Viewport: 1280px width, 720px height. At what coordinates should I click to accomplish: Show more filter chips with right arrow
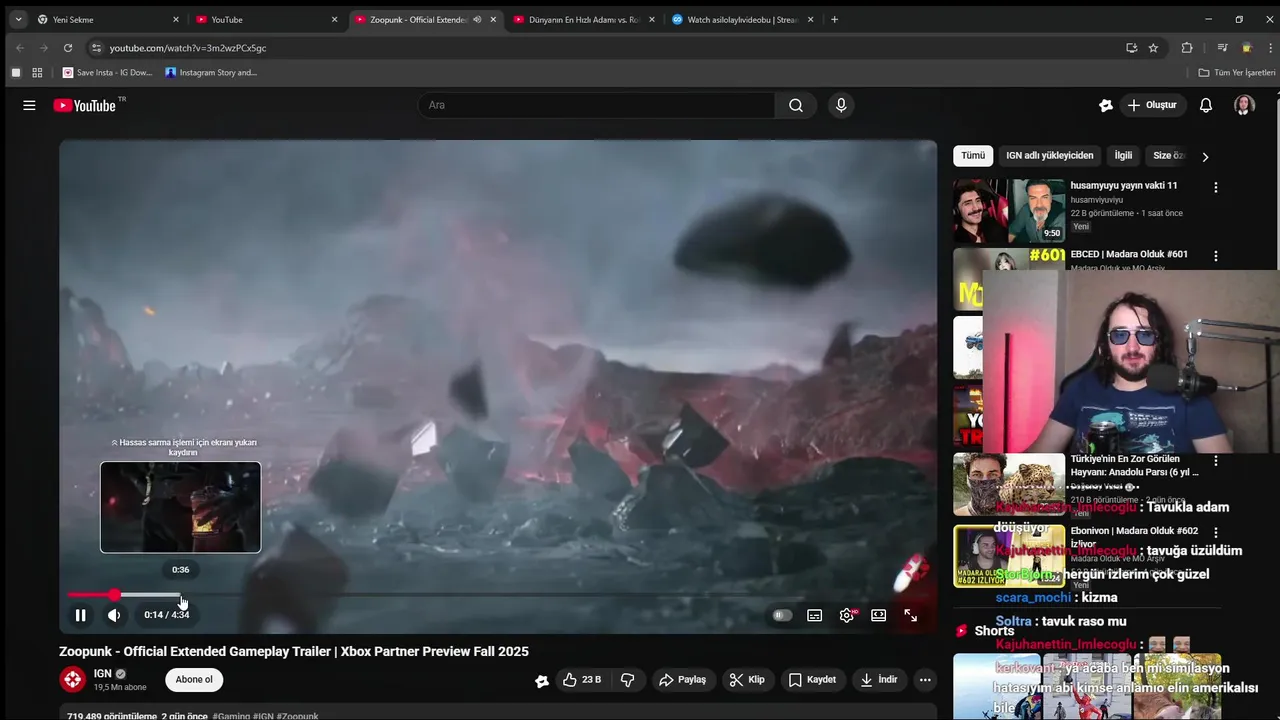click(1205, 157)
